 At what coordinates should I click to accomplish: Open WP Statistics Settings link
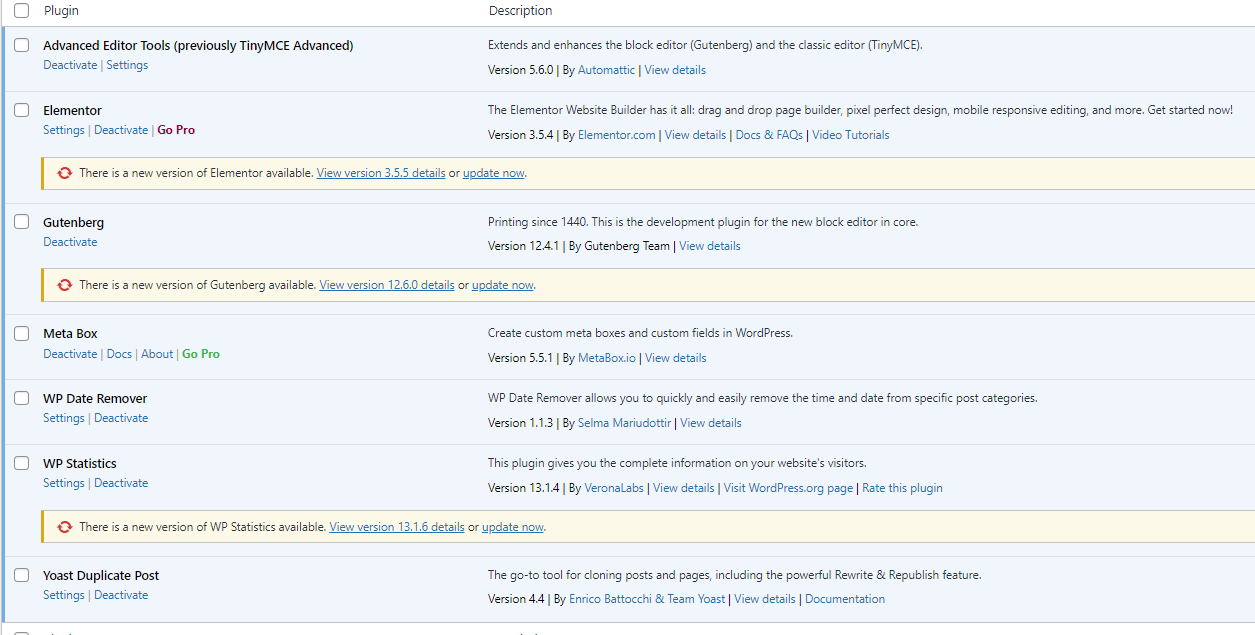point(64,483)
